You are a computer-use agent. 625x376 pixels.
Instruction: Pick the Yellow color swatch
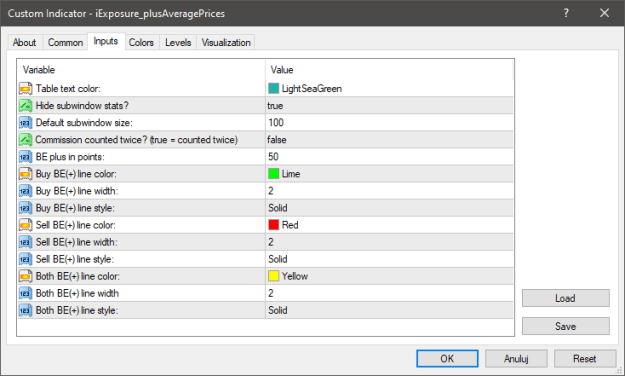[x=273, y=276]
